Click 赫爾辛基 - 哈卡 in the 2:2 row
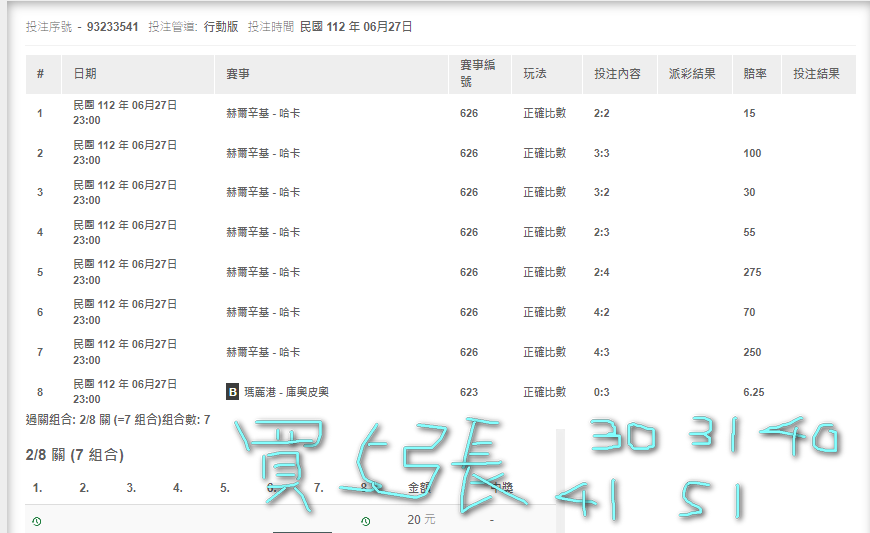870x533 pixels. point(263,113)
